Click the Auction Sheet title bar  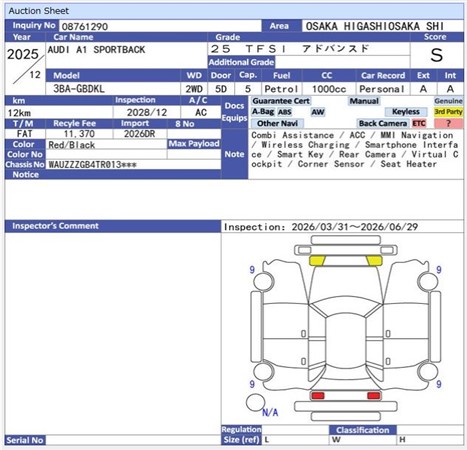[x=234, y=11]
